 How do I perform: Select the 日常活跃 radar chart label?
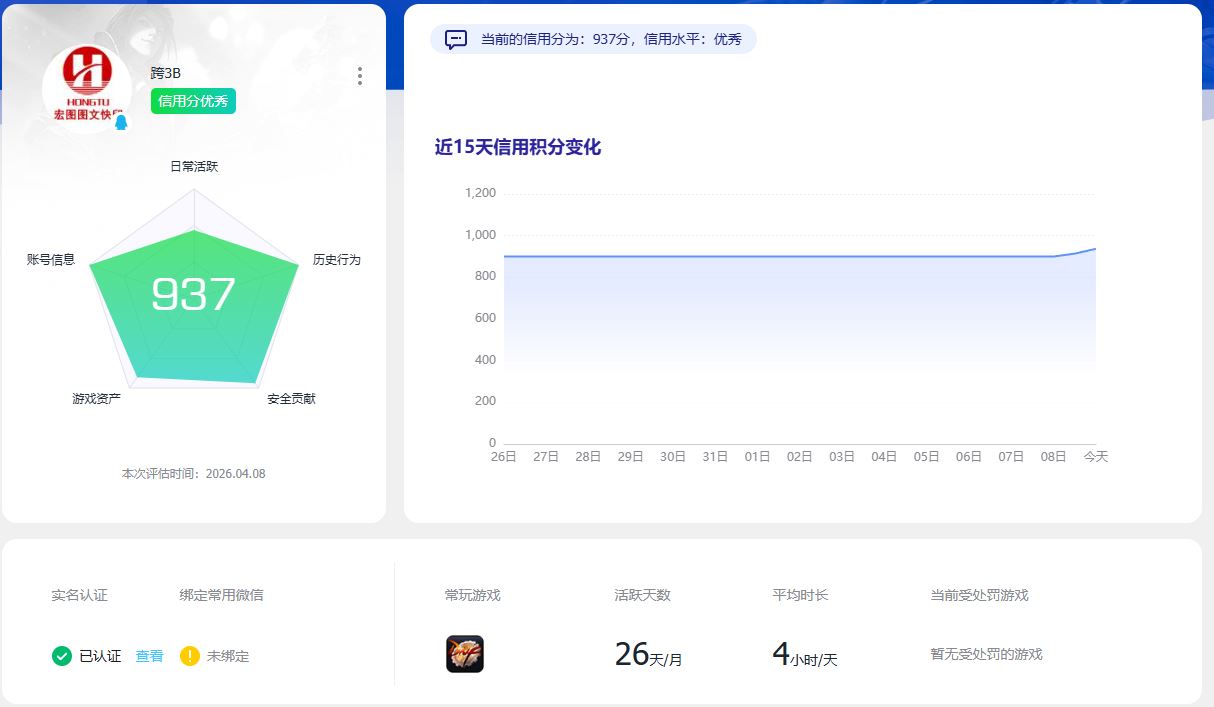(x=194, y=166)
